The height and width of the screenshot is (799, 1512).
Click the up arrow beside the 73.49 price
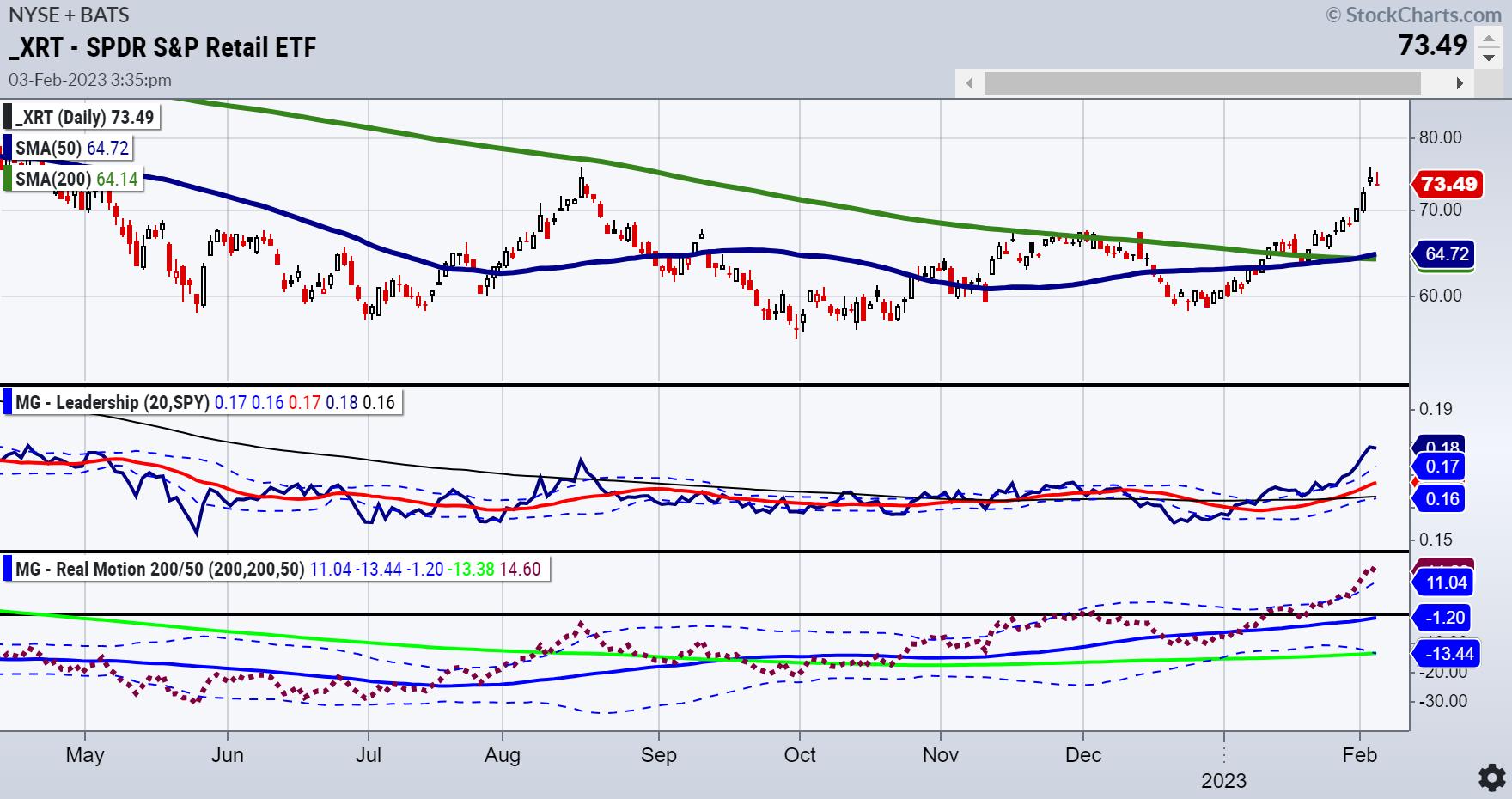[1489, 39]
